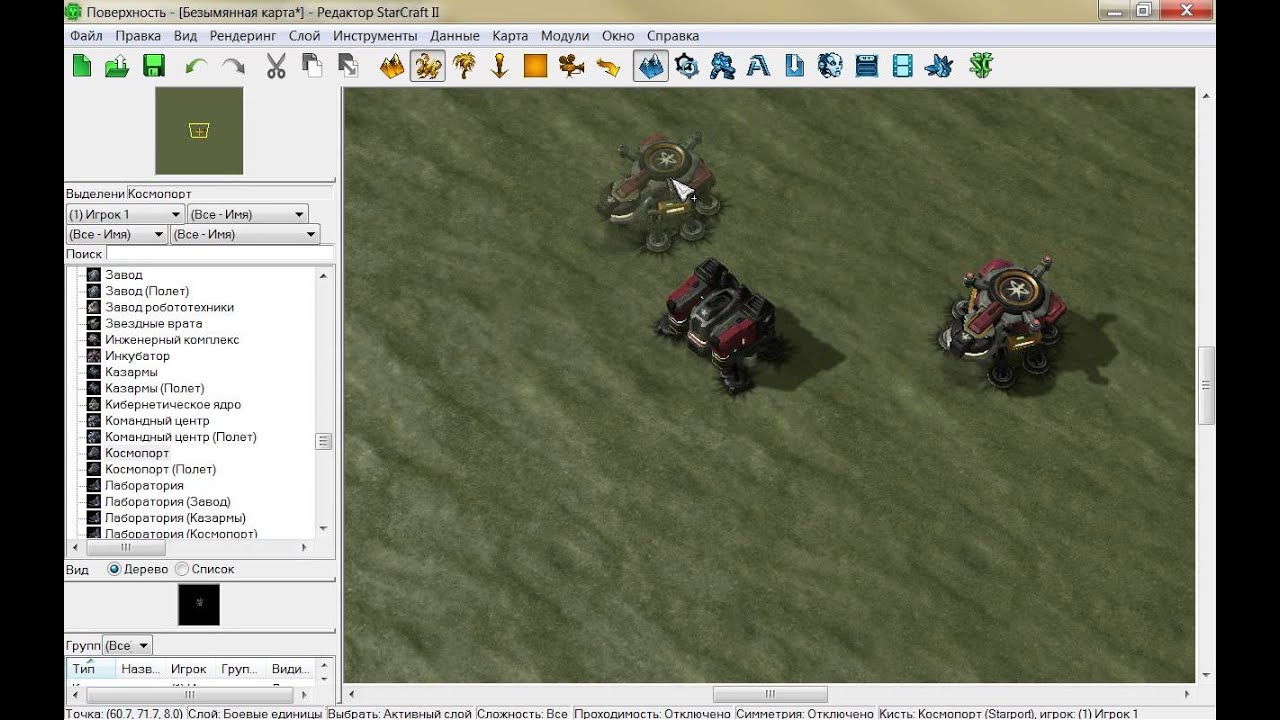
Task: Open the Terrain module blue mountain icon
Action: (x=651, y=67)
